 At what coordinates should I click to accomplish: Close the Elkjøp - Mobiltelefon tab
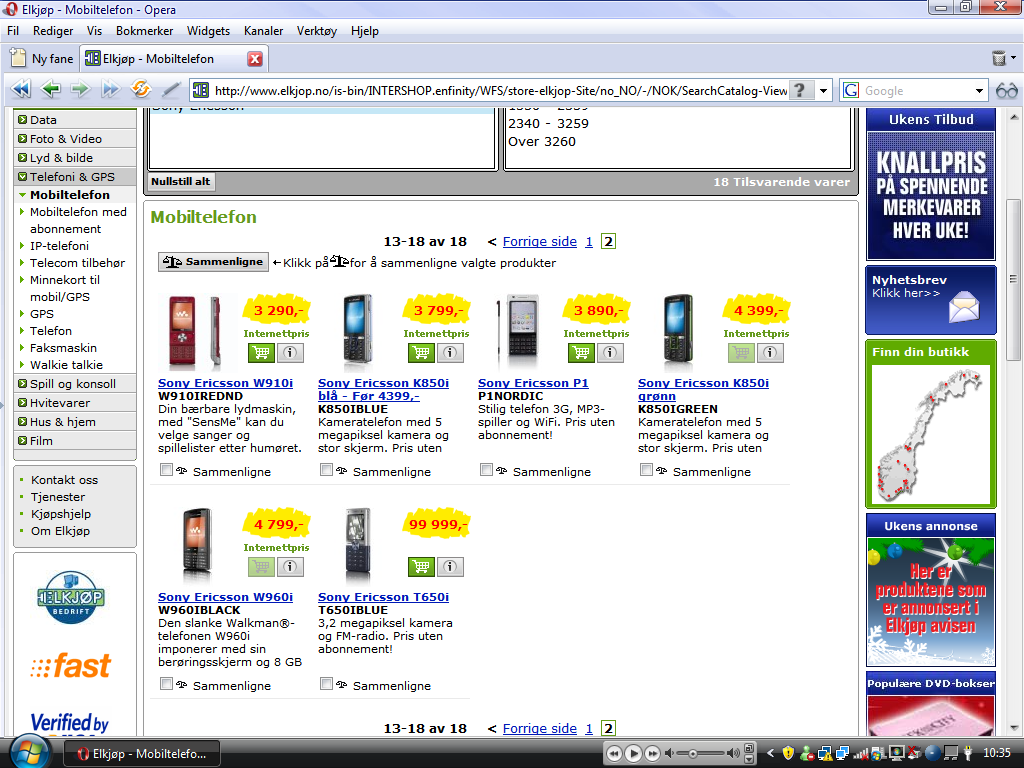255,59
